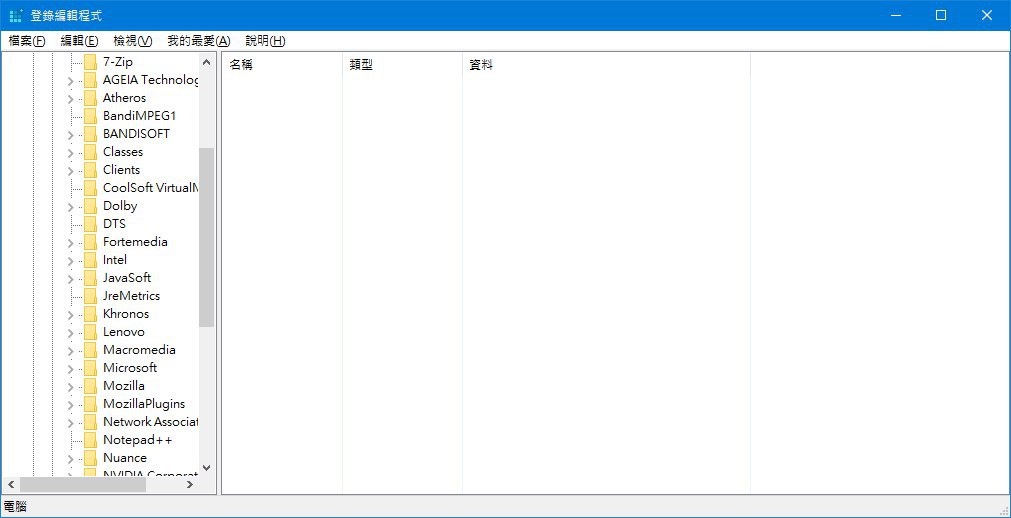Click the Registry Editor icon in title bar
The height and width of the screenshot is (518, 1011).
[x=16, y=15]
